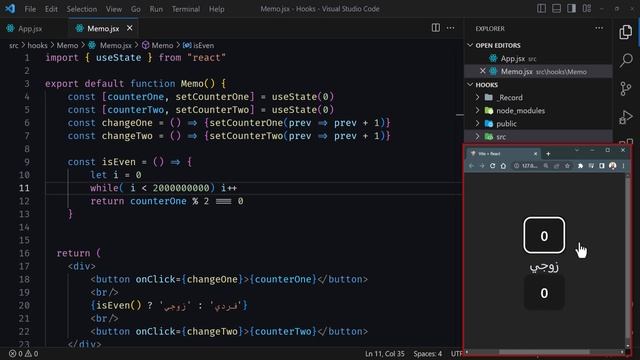Expand the _Record folder
Image resolution: width=640 pixels, height=360 pixels.
tap(477, 98)
